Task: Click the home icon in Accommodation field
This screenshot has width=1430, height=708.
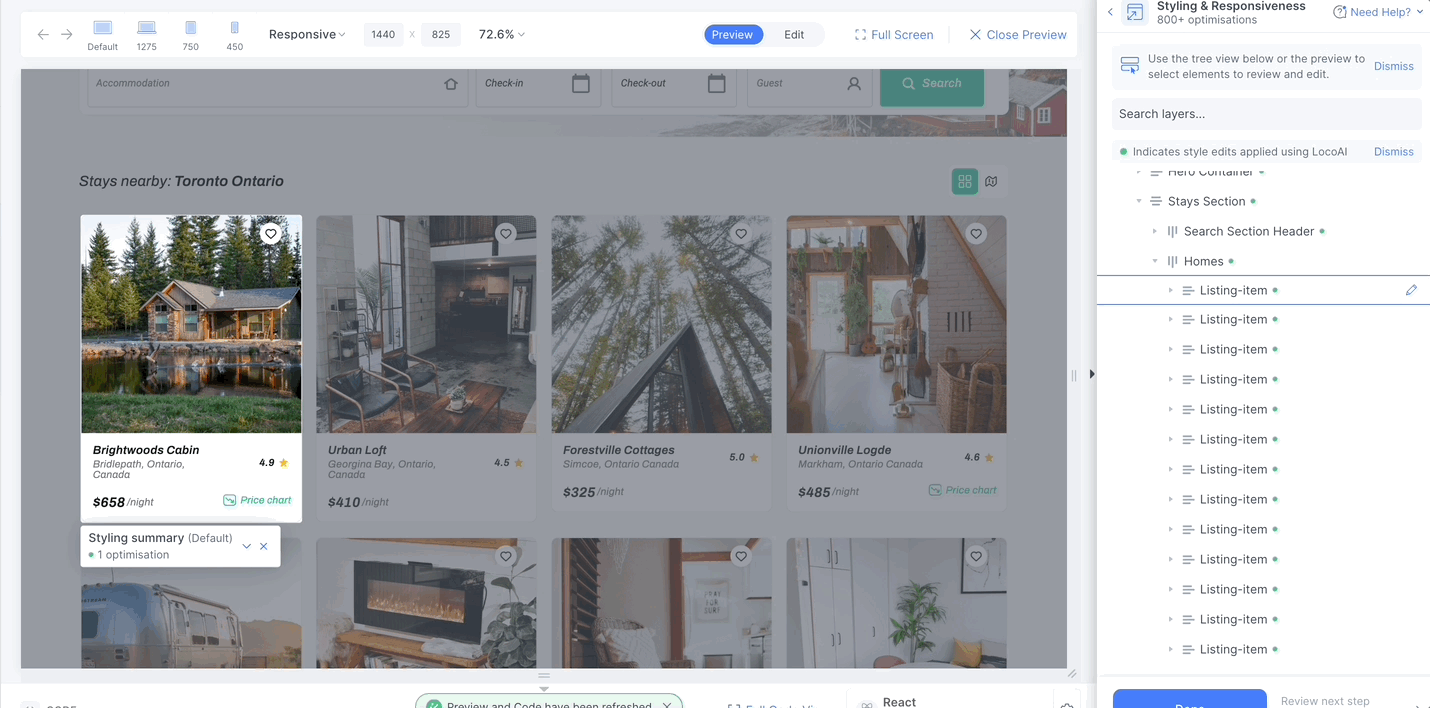Action: (x=451, y=84)
